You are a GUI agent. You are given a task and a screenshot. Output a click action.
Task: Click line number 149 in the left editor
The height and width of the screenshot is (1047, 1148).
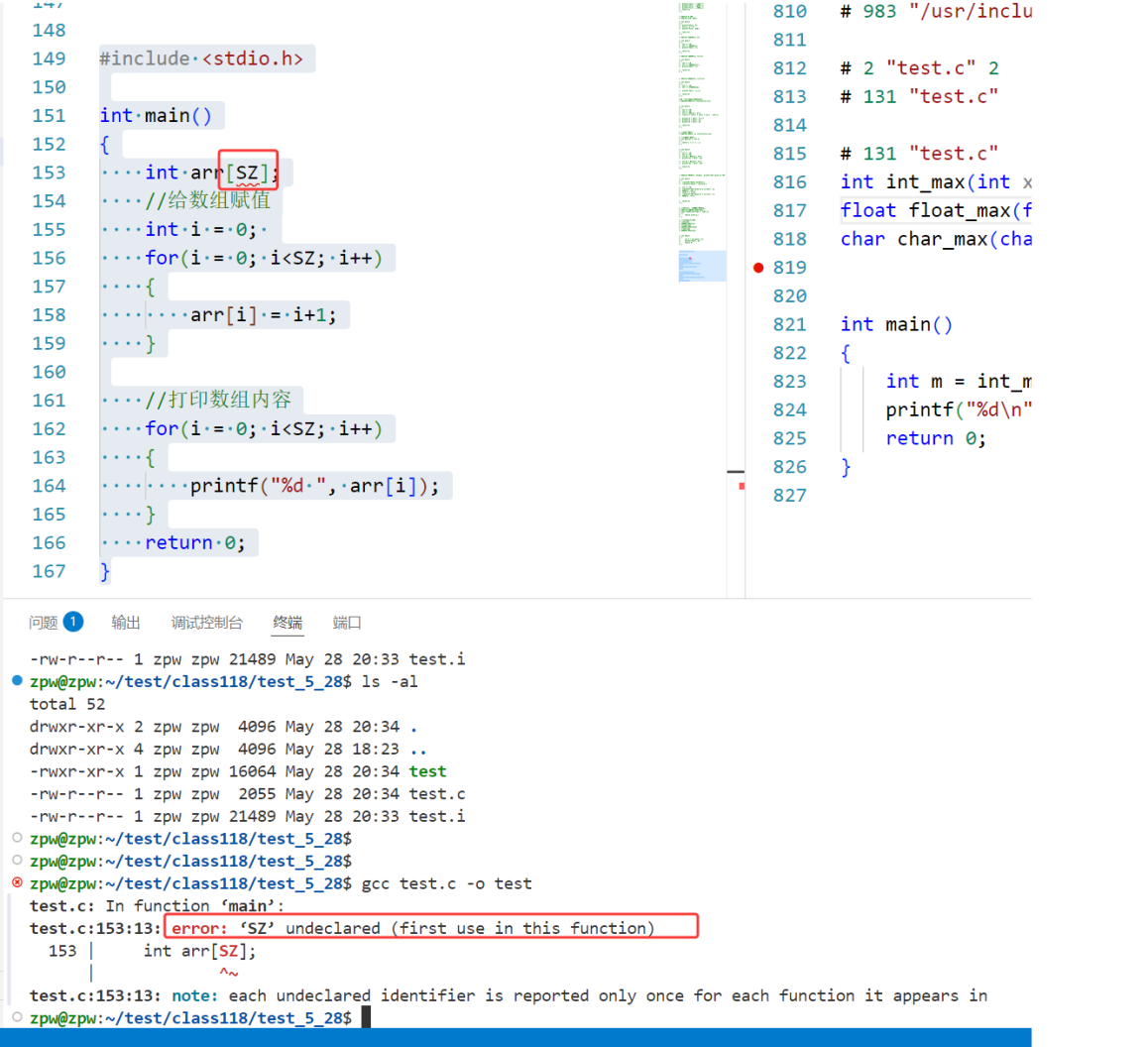tap(49, 58)
